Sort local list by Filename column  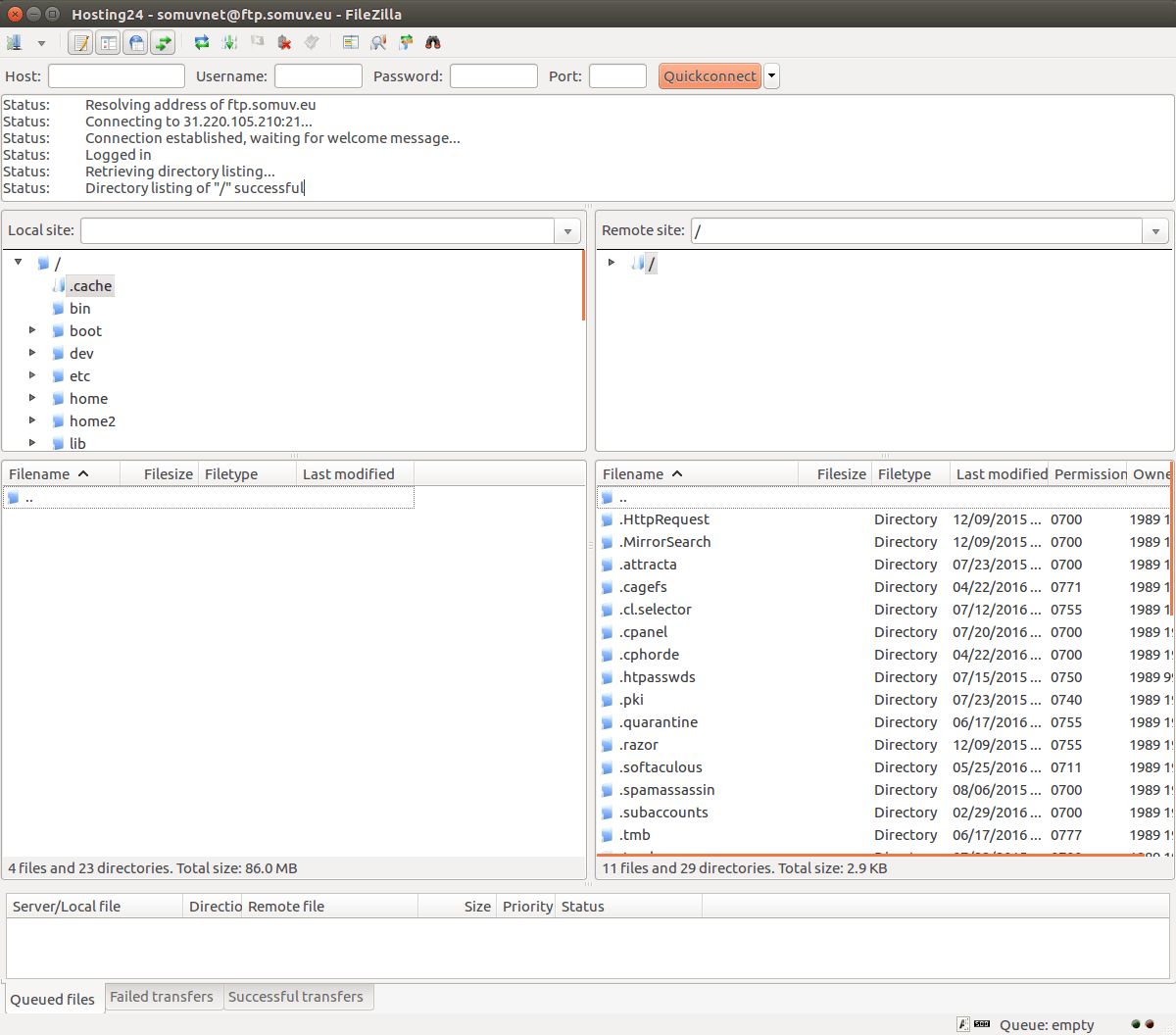tap(61, 474)
